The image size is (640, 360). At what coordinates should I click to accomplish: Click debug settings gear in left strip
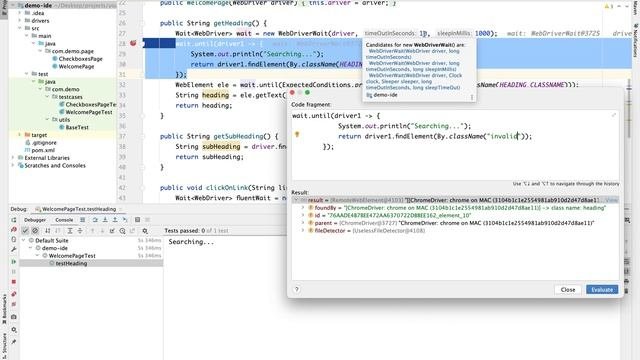point(13,329)
